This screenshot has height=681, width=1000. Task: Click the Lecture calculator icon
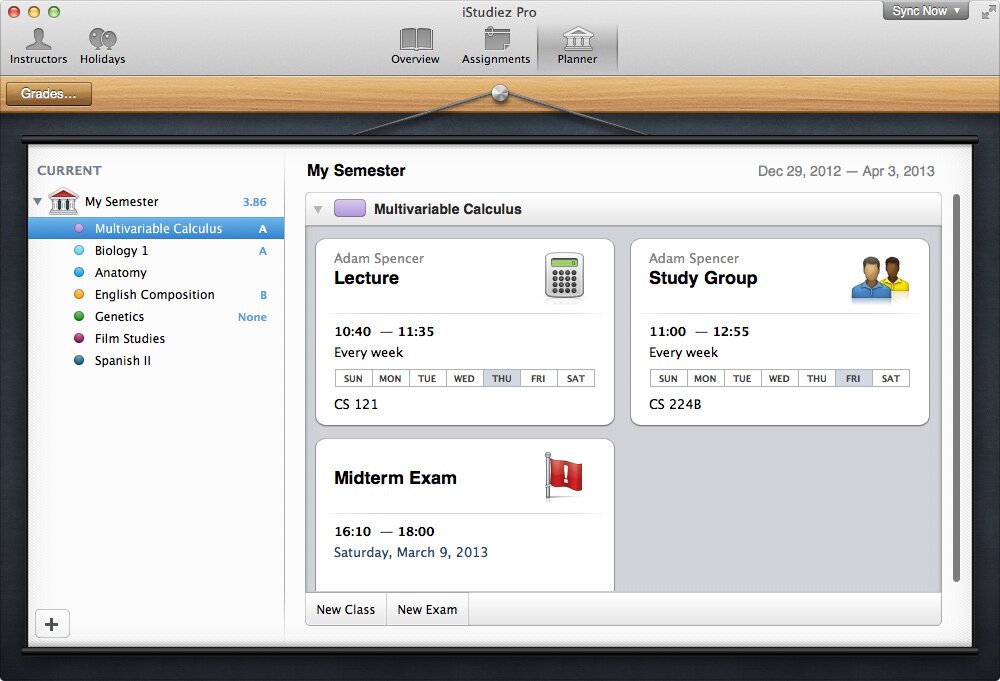[x=564, y=275]
